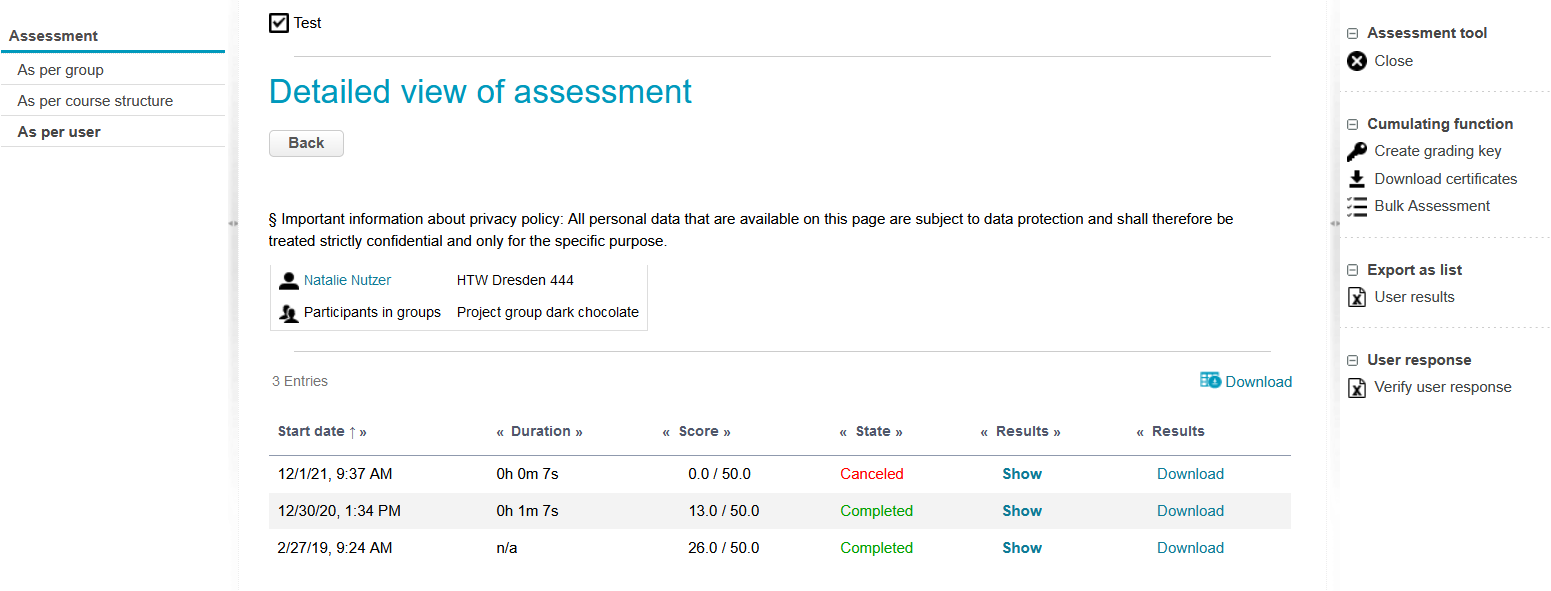Collapse the Cumulating function section
The width and height of the screenshot is (1551, 591).
pos(1352,124)
